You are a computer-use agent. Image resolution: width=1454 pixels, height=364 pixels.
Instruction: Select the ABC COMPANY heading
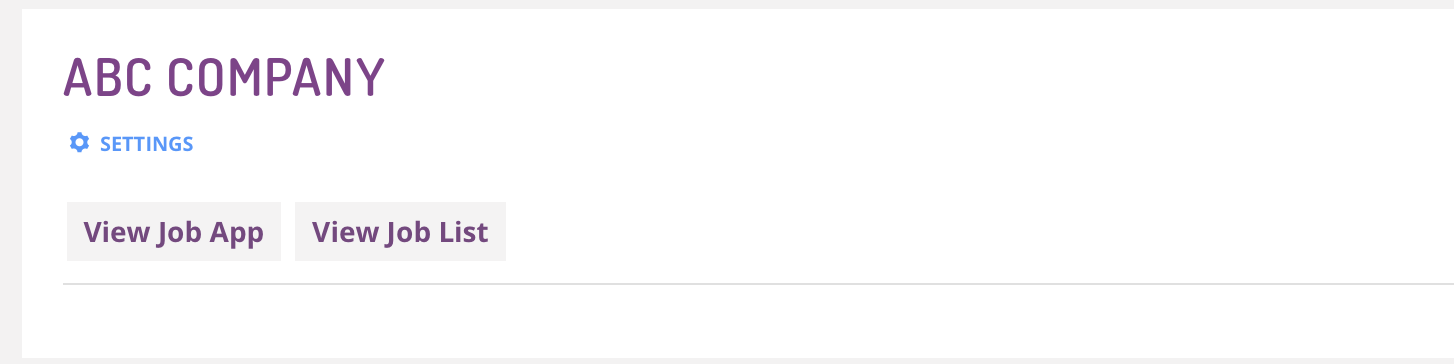224,77
